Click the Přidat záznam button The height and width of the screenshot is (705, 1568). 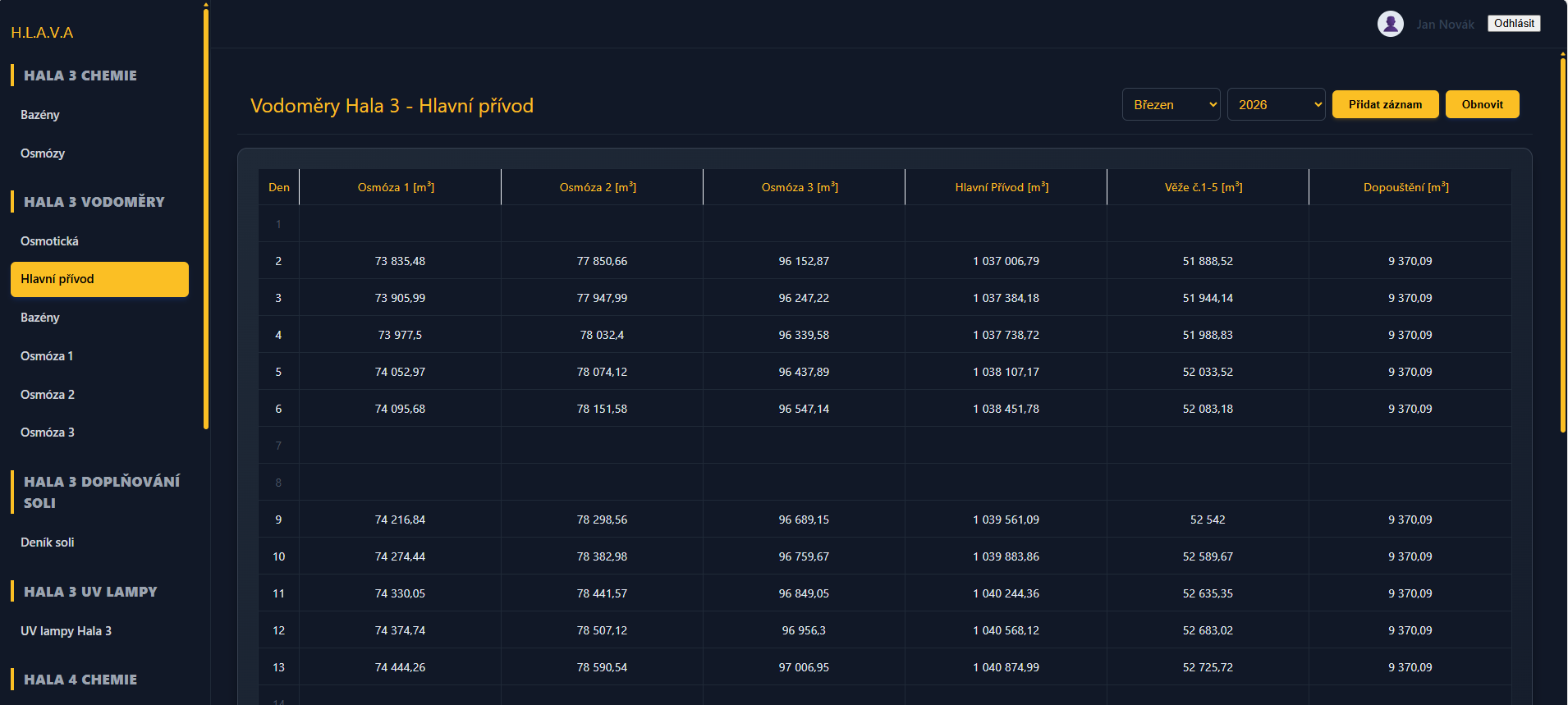pos(1384,105)
